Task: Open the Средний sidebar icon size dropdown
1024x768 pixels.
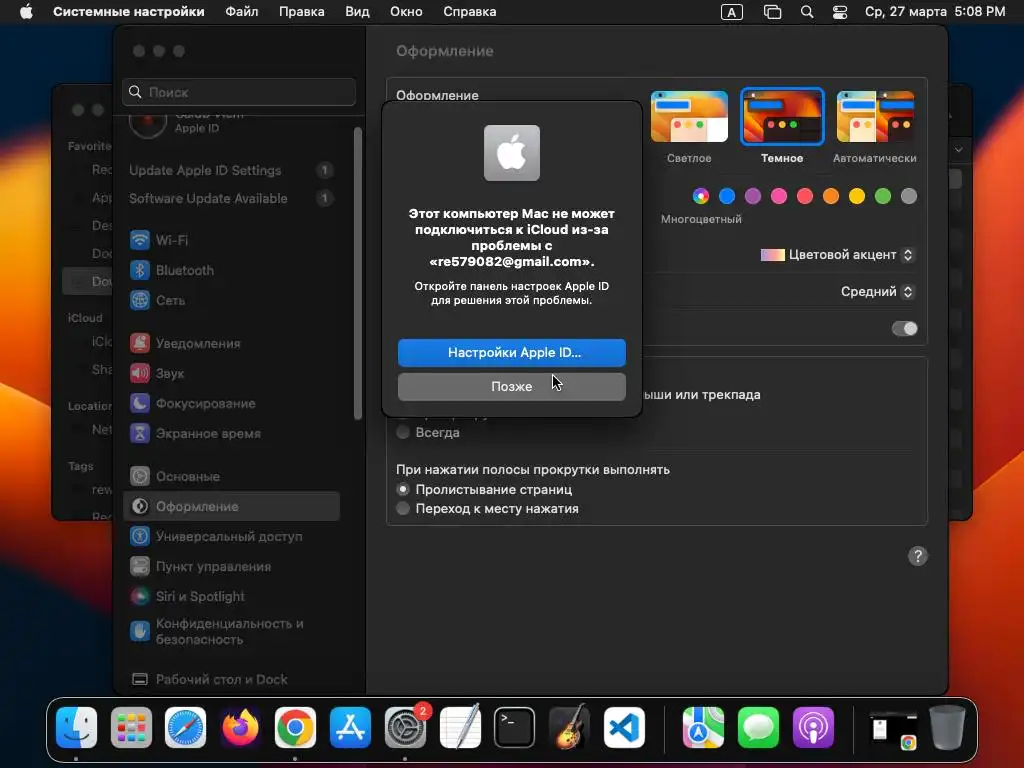Action: tap(877, 292)
